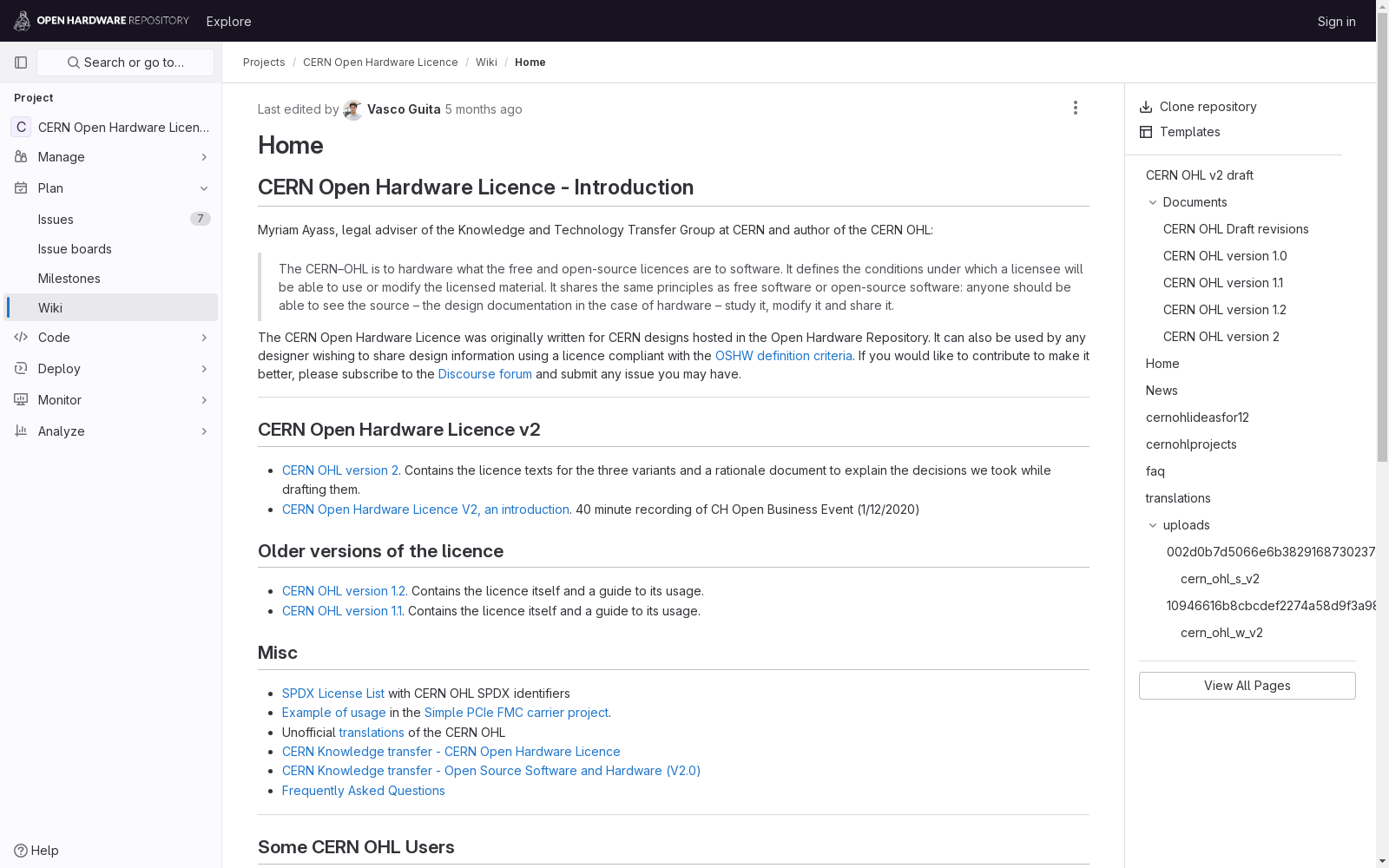Screen dimensions: 1389x868
Task: Open the Frequently Asked Questions link
Action: pyautogui.click(x=364, y=791)
